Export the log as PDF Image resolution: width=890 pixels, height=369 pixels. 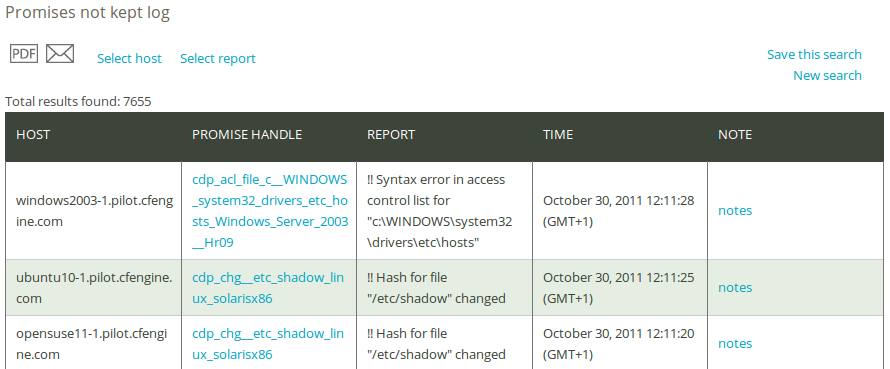[x=24, y=53]
